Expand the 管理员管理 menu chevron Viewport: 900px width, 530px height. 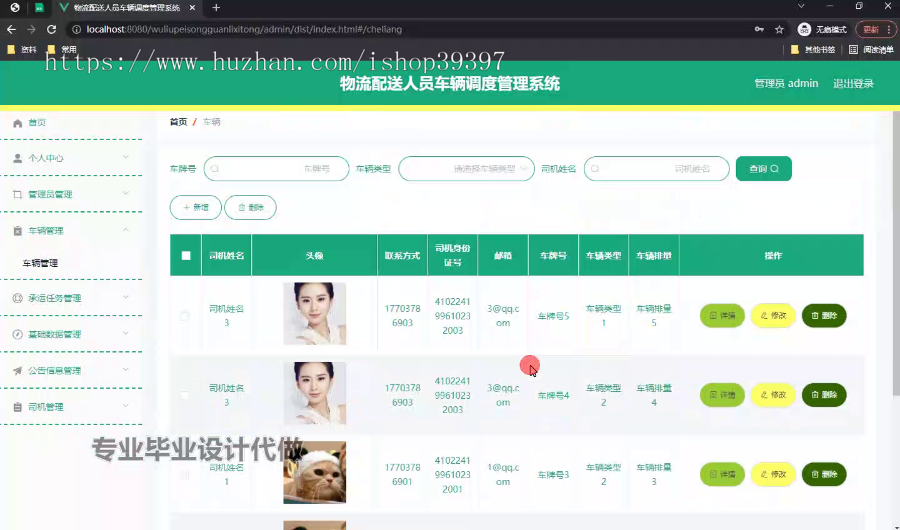126,193
